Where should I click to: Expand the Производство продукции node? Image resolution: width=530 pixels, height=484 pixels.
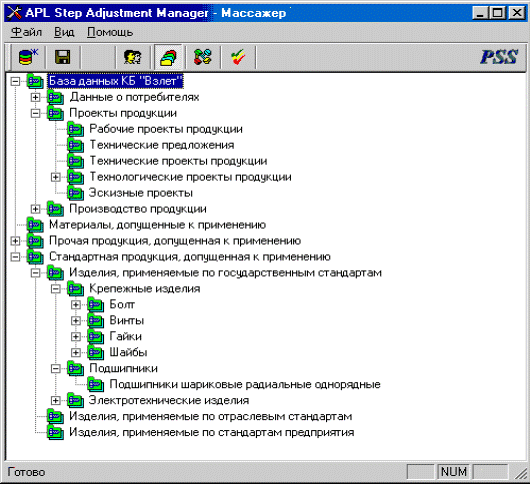pos(35,209)
